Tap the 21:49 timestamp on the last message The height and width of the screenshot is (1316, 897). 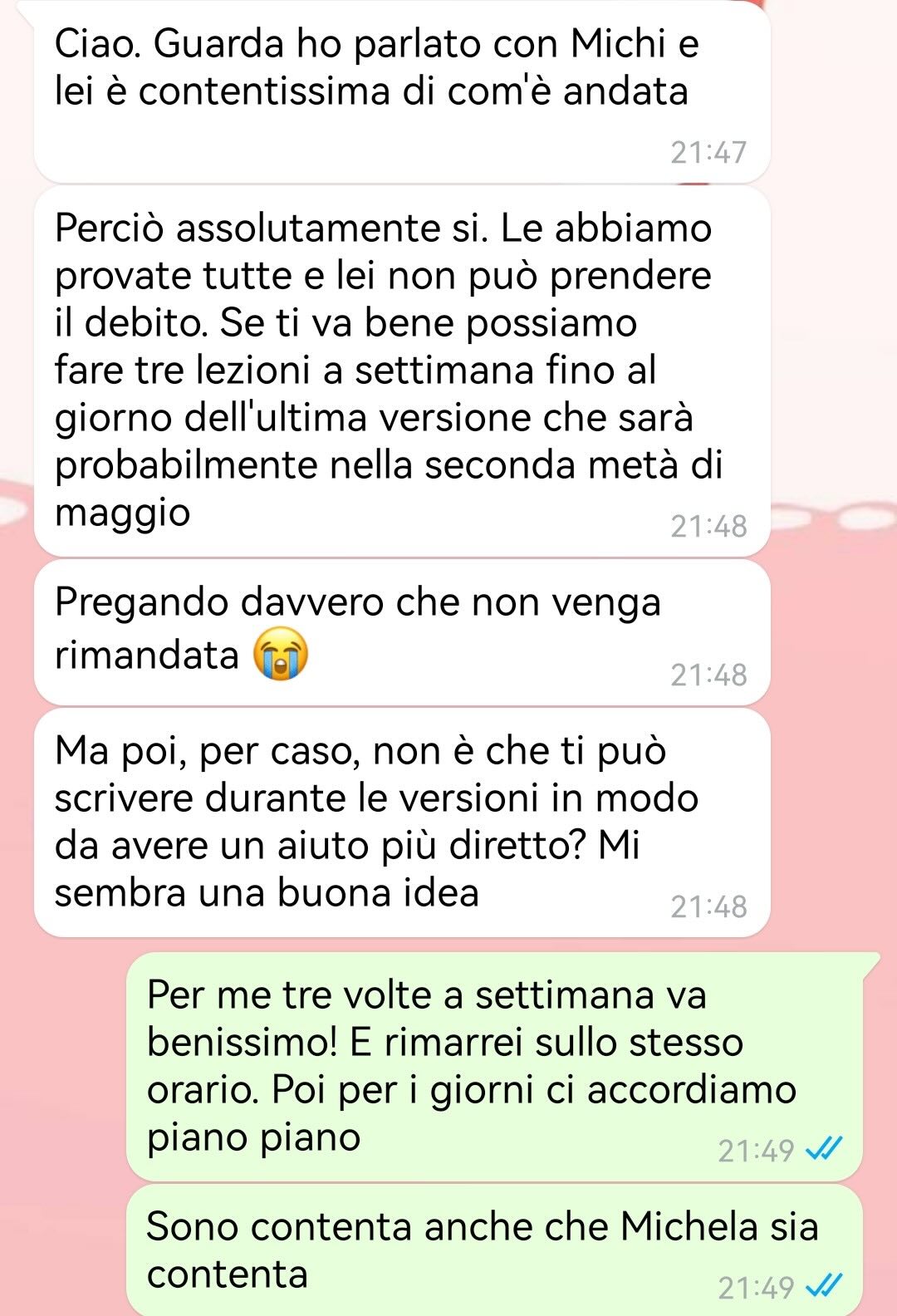[756, 1288]
